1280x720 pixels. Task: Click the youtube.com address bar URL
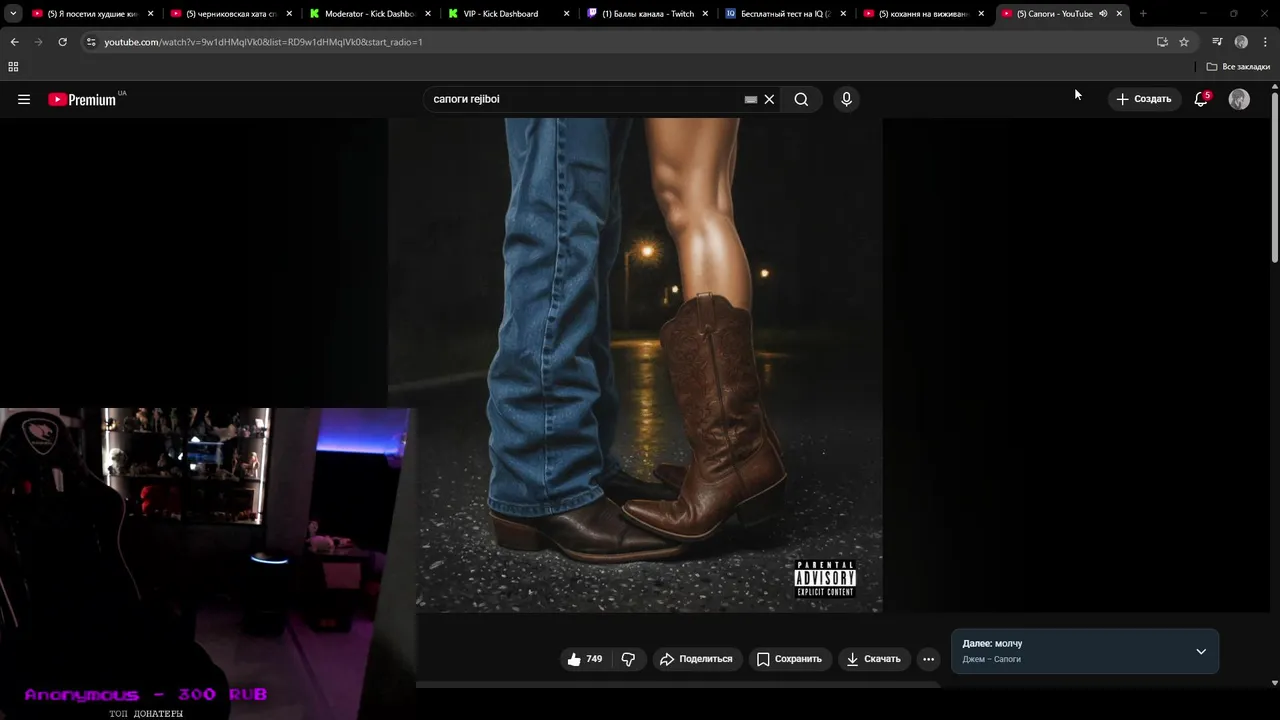[263, 42]
